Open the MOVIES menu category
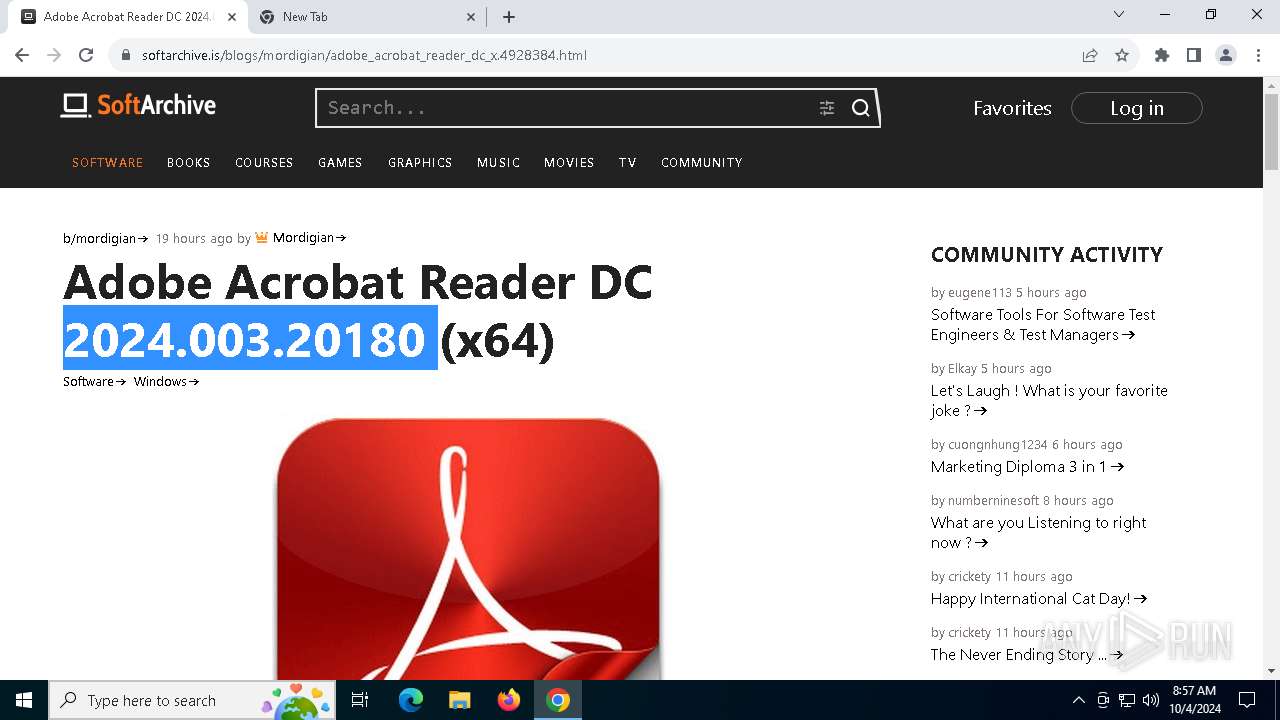 [569, 162]
